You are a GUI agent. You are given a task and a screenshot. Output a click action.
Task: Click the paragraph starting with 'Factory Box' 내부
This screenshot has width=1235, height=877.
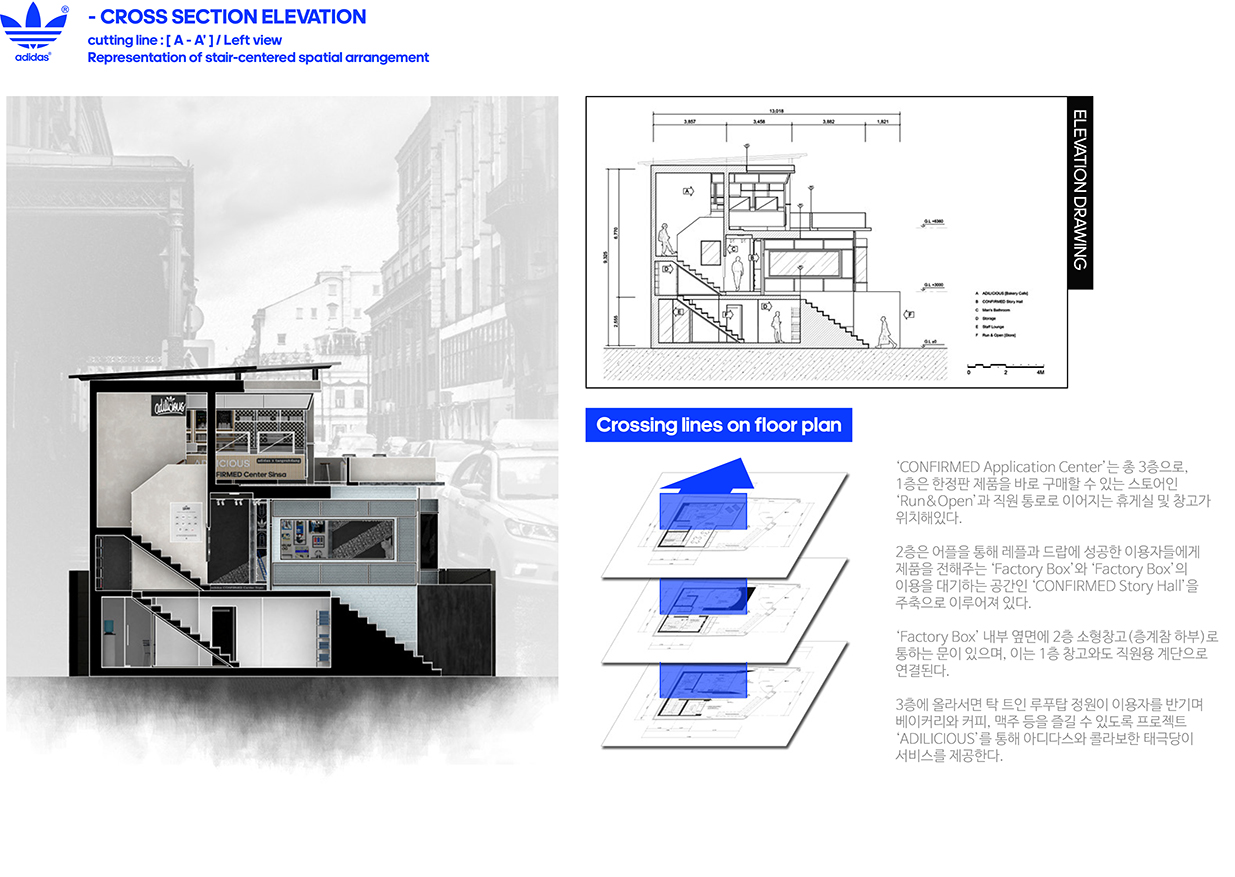coord(1057,653)
